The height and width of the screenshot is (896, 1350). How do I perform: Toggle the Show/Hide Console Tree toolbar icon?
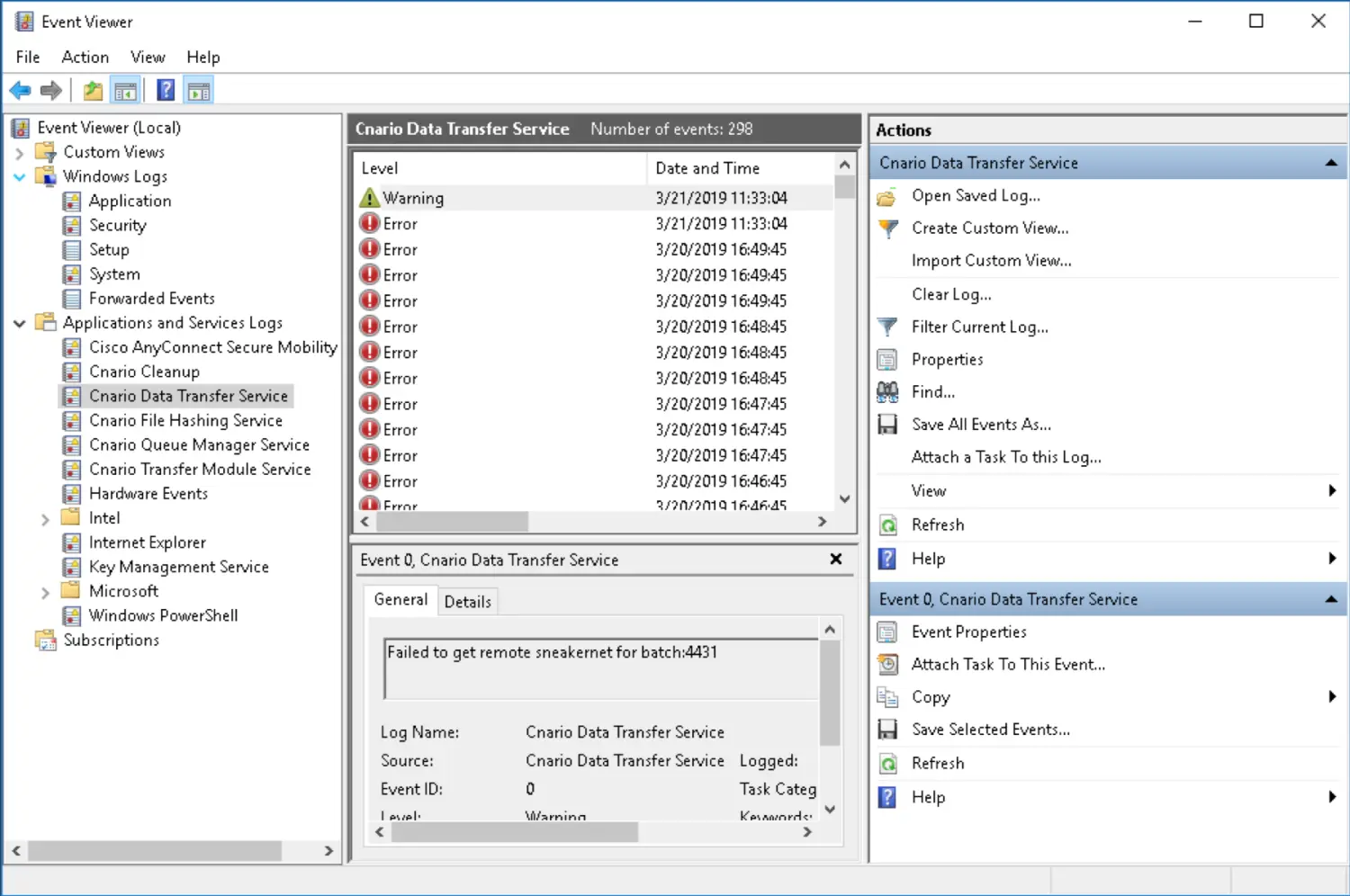click(125, 90)
